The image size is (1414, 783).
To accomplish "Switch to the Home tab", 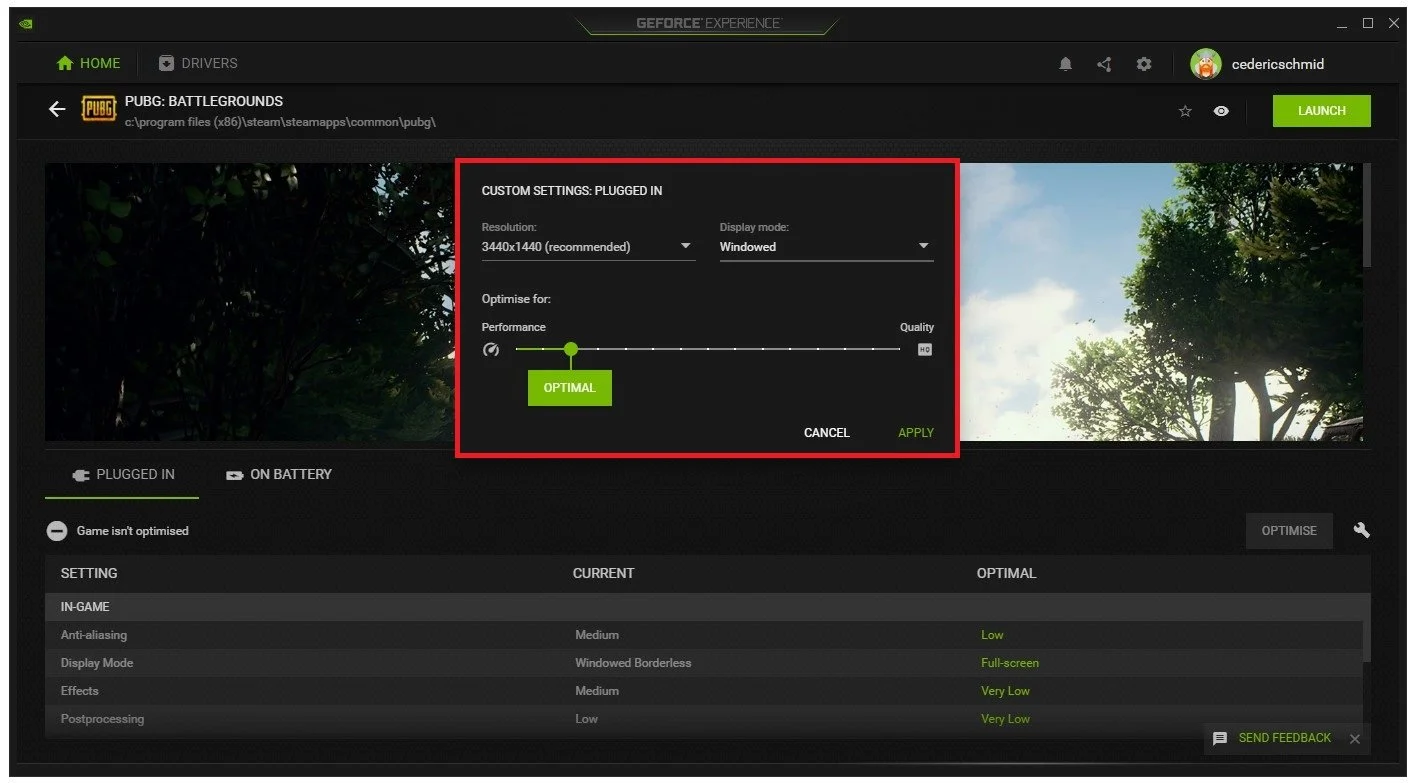I will click(89, 63).
